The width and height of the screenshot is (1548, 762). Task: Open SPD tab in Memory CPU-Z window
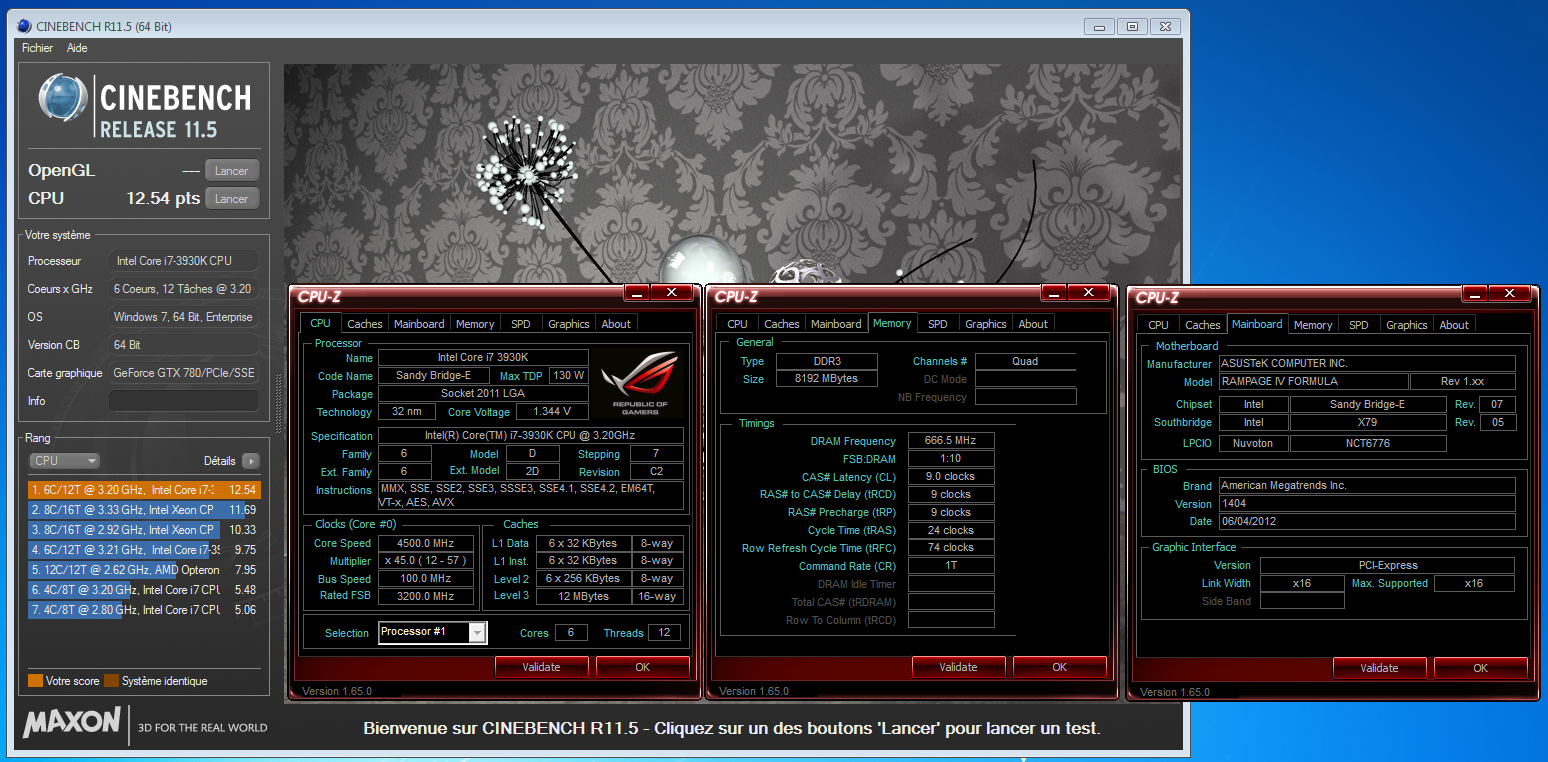938,324
